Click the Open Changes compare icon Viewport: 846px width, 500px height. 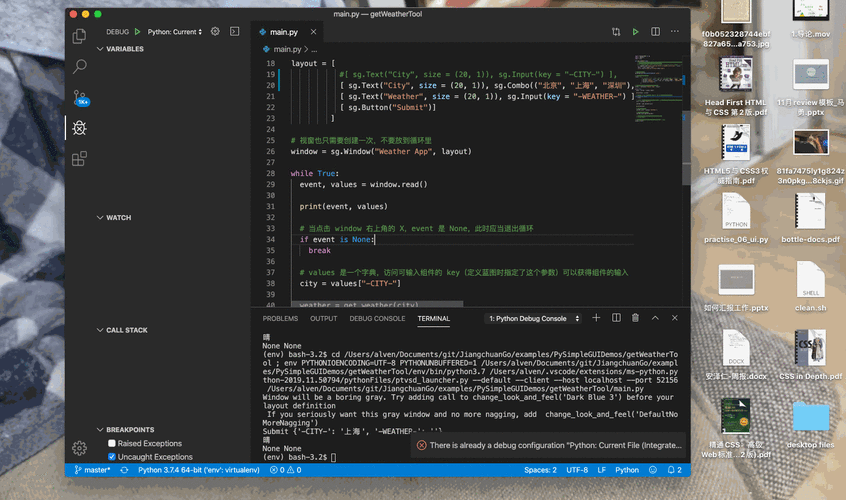coord(616,32)
